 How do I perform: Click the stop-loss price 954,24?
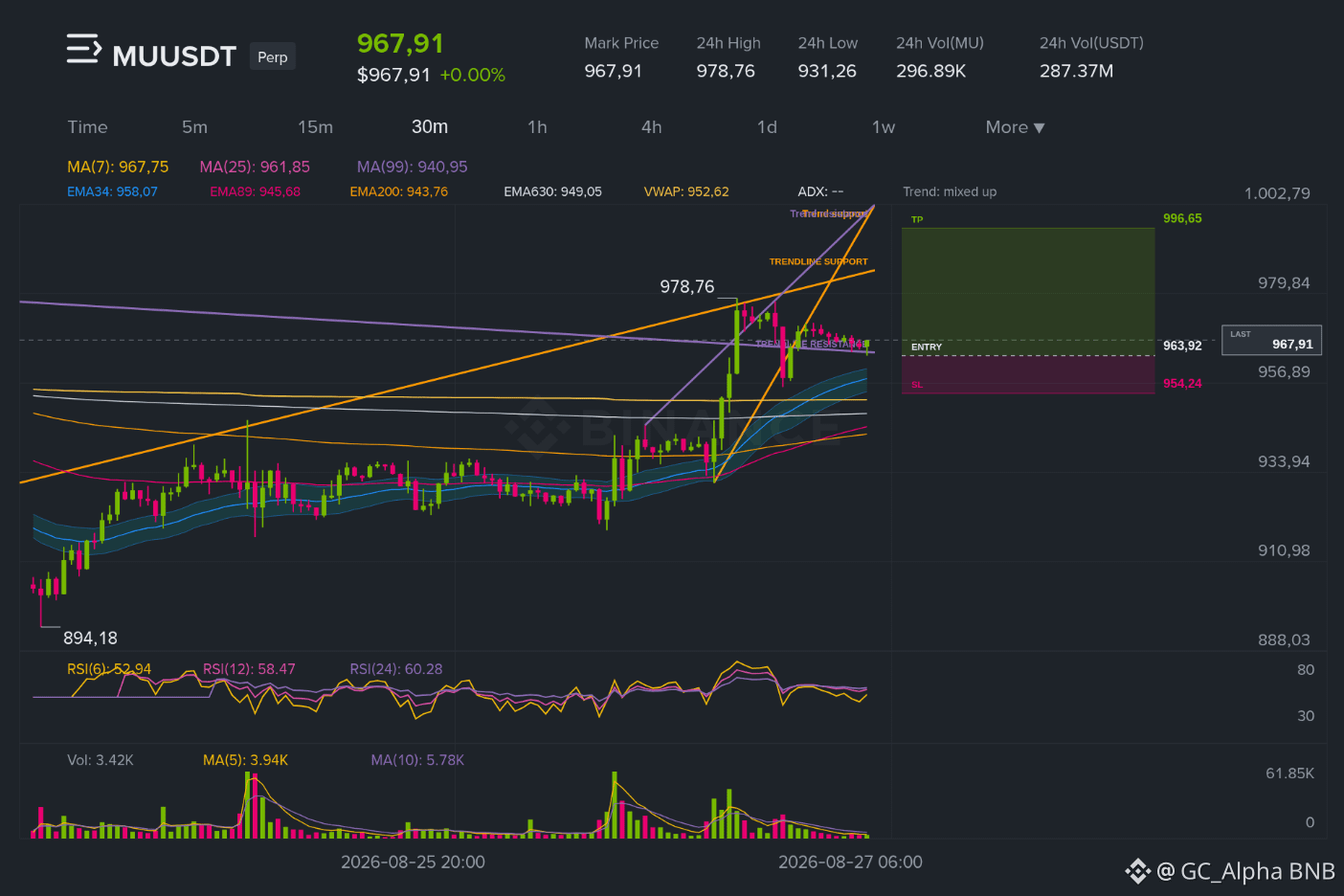coord(1182,383)
